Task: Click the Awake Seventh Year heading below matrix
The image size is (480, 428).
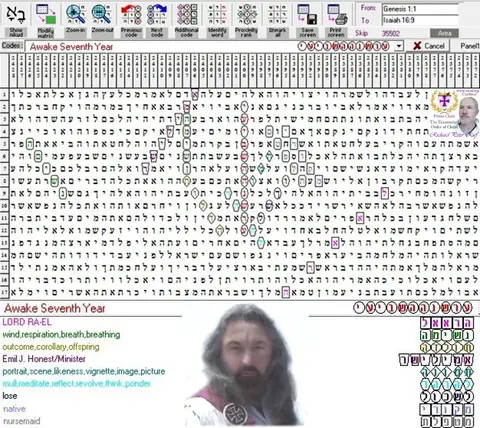Action: (x=55, y=308)
